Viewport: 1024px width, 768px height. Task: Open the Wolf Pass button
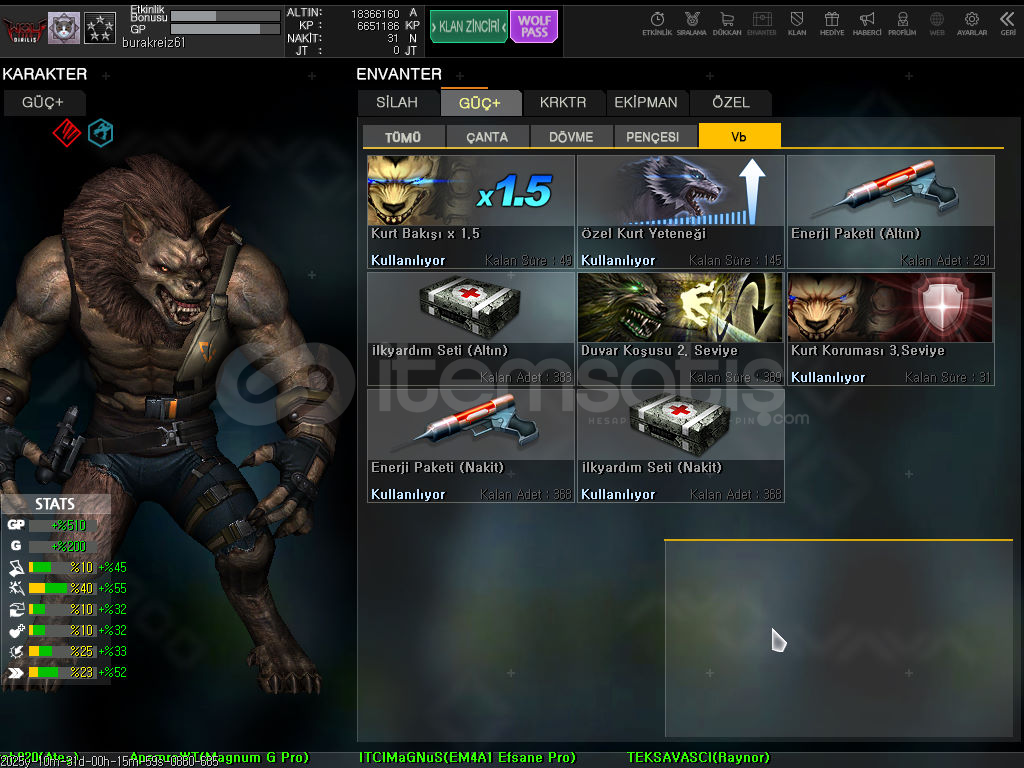pyautogui.click(x=534, y=27)
